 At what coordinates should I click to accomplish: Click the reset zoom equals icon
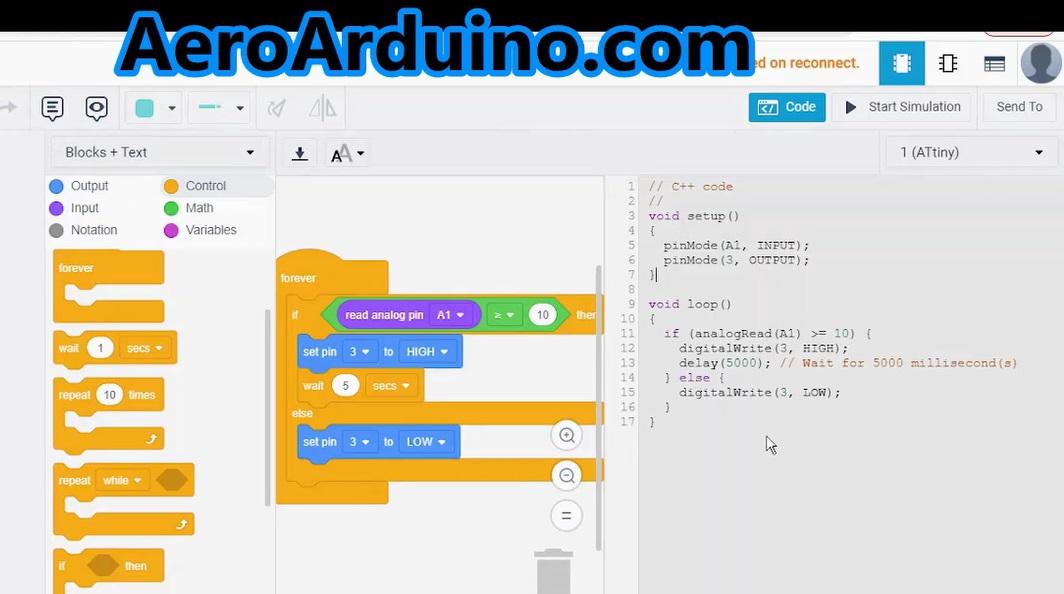tap(567, 516)
